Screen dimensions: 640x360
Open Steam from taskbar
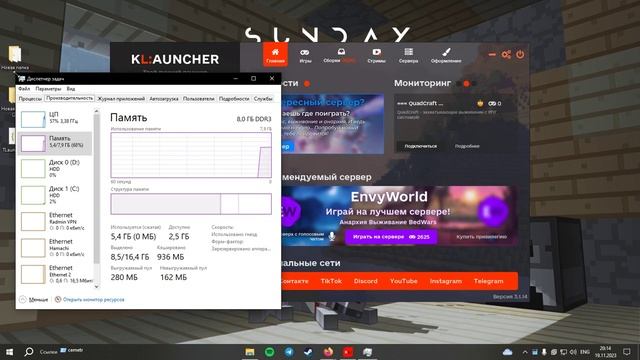pos(308,352)
